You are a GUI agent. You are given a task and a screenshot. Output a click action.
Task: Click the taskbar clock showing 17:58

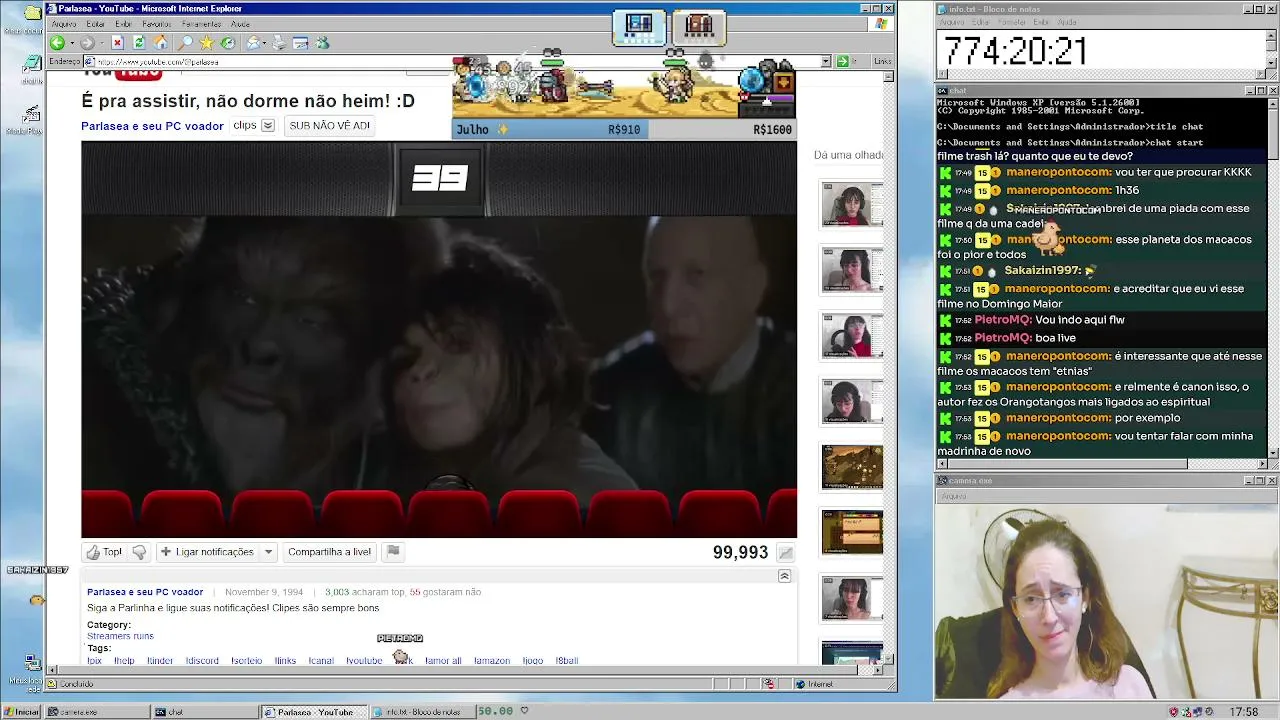[1244, 712]
